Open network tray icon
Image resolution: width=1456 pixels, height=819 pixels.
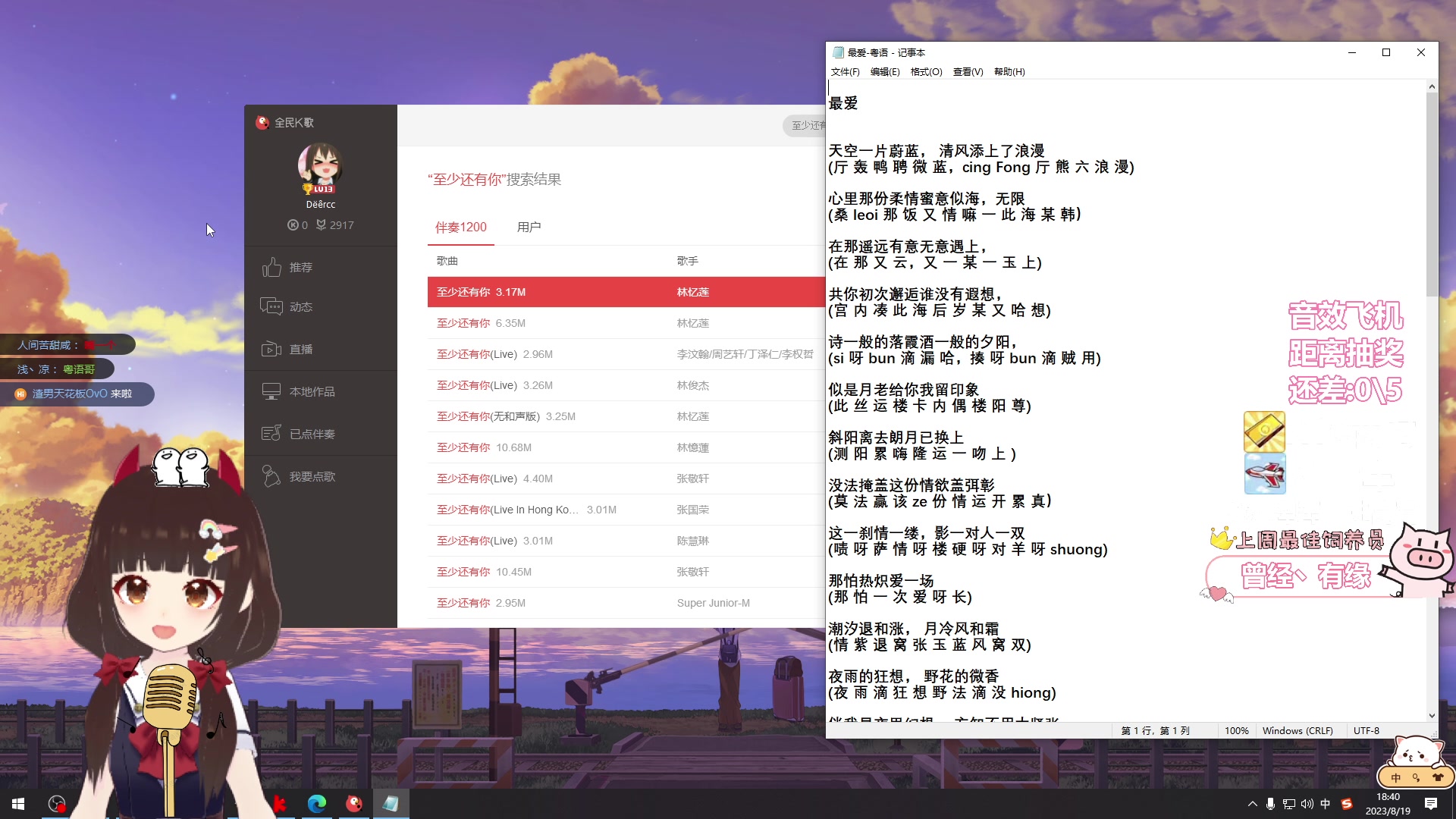(1289, 804)
